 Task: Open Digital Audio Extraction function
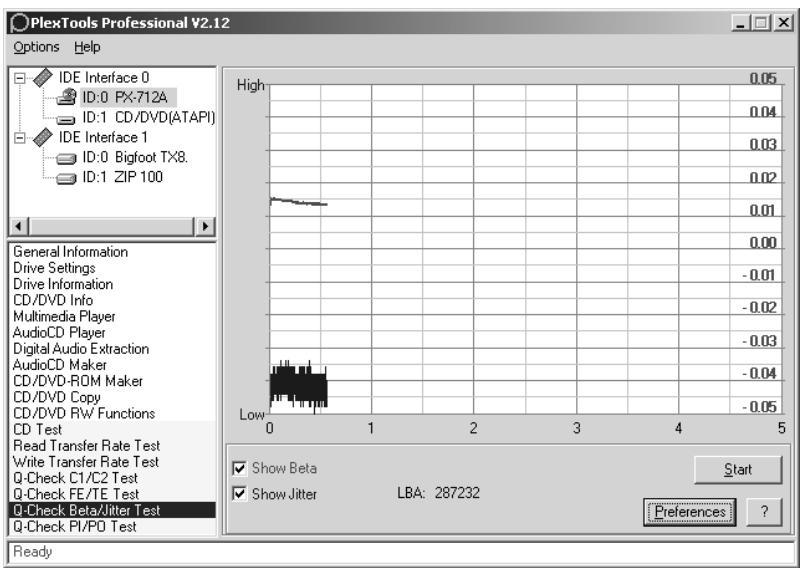(x=81, y=349)
